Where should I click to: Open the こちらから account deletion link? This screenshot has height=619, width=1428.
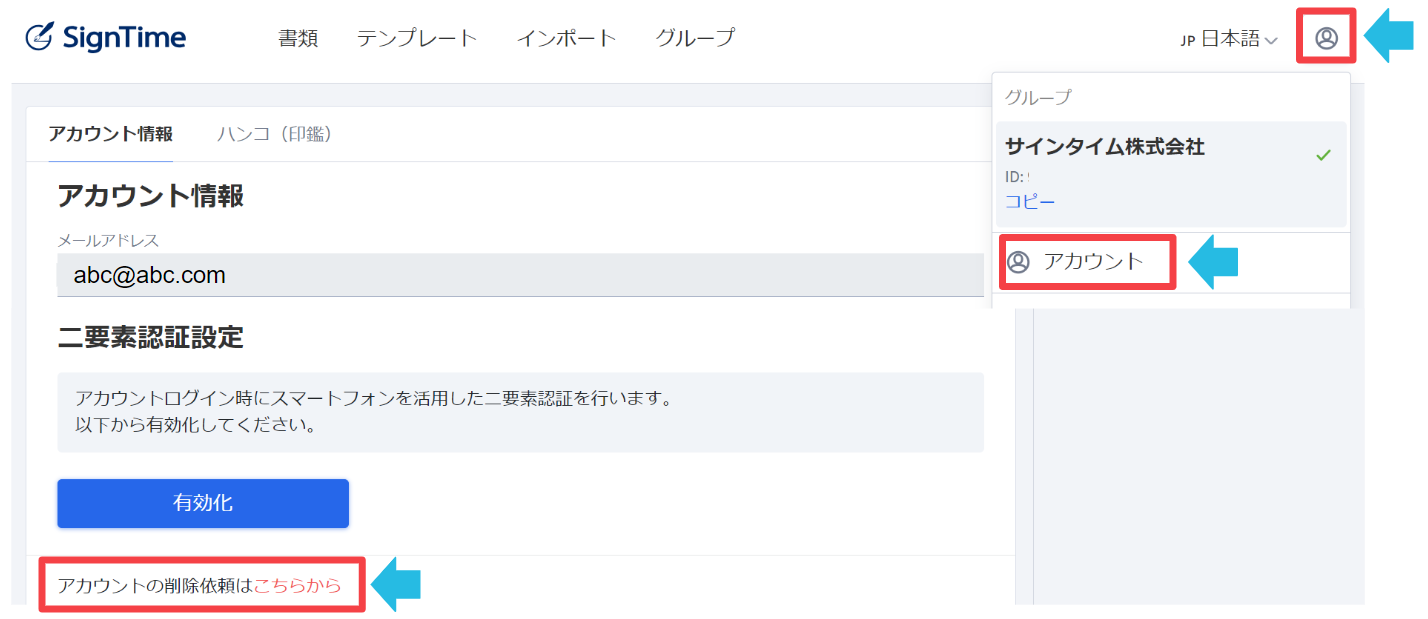tap(297, 586)
